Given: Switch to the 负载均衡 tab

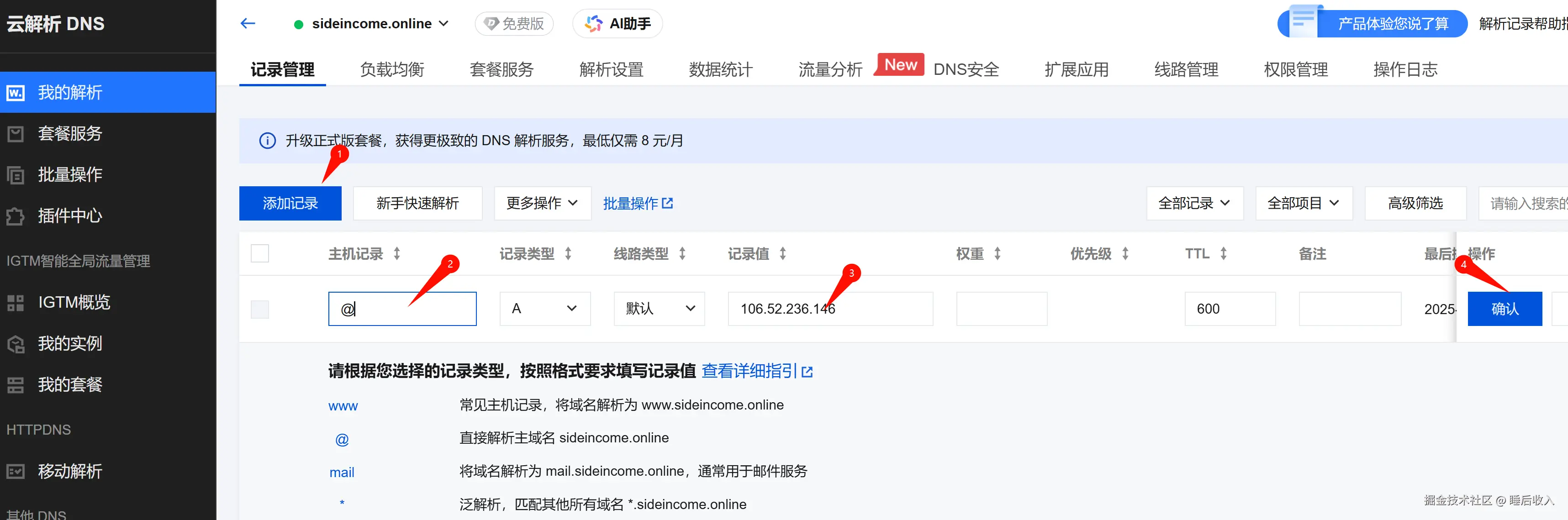Looking at the screenshot, I should pyautogui.click(x=392, y=69).
